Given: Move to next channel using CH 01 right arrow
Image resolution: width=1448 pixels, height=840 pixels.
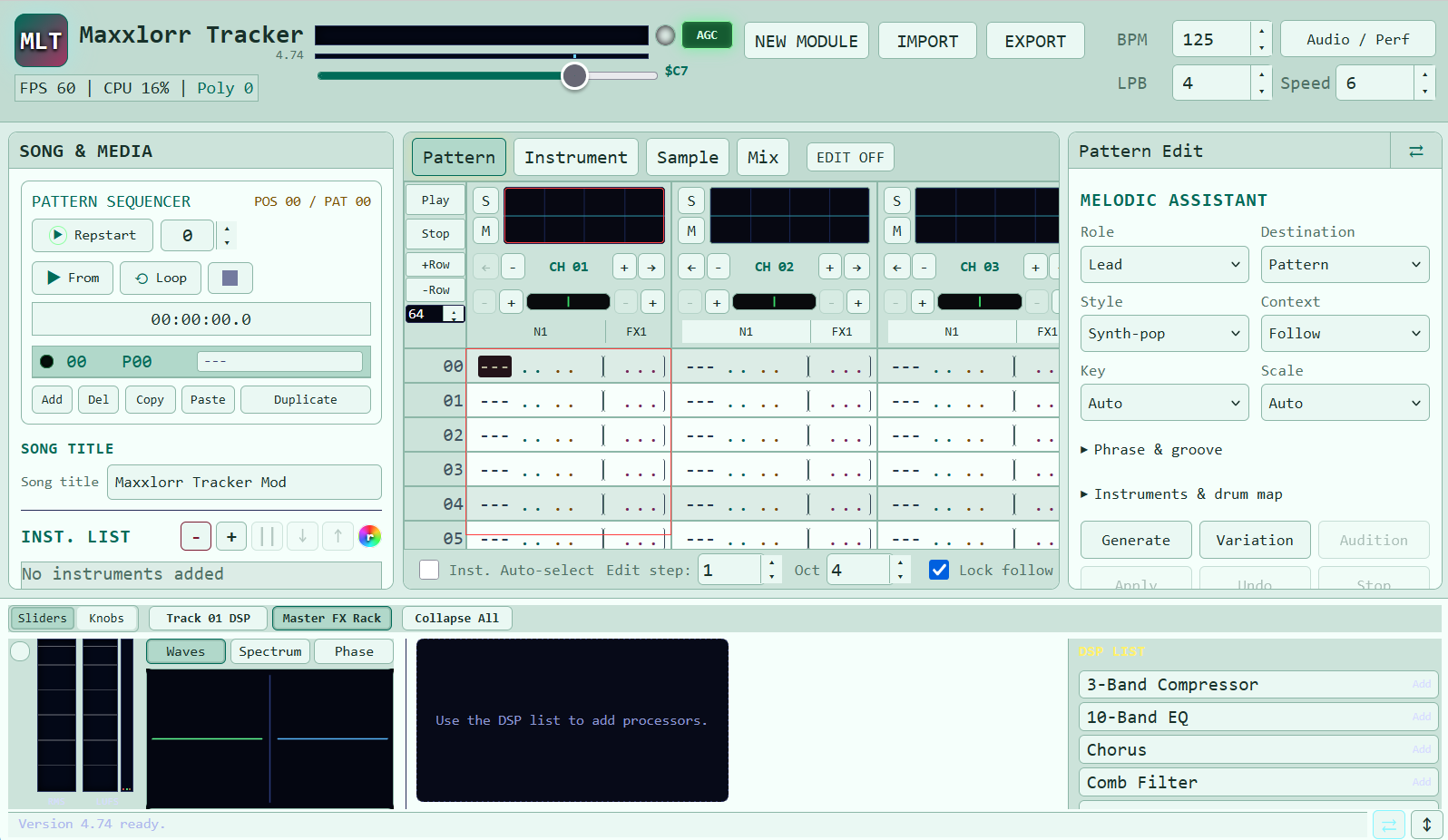Looking at the screenshot, I should [x=651, y=267].
